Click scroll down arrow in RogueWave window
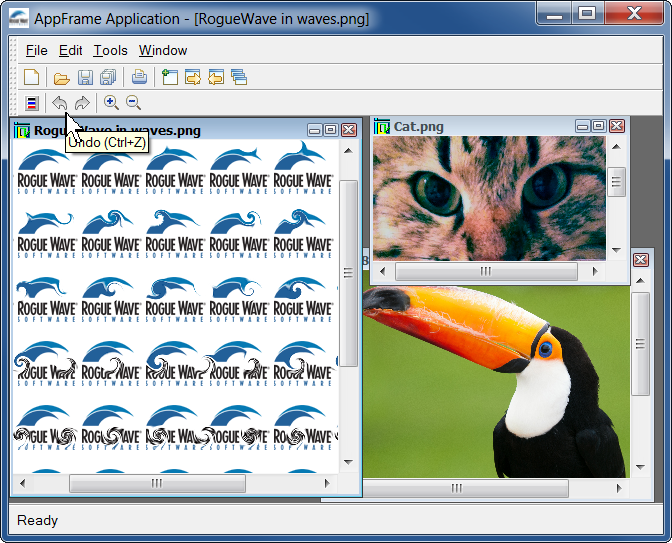672x543 pixels. pos(348,462)
